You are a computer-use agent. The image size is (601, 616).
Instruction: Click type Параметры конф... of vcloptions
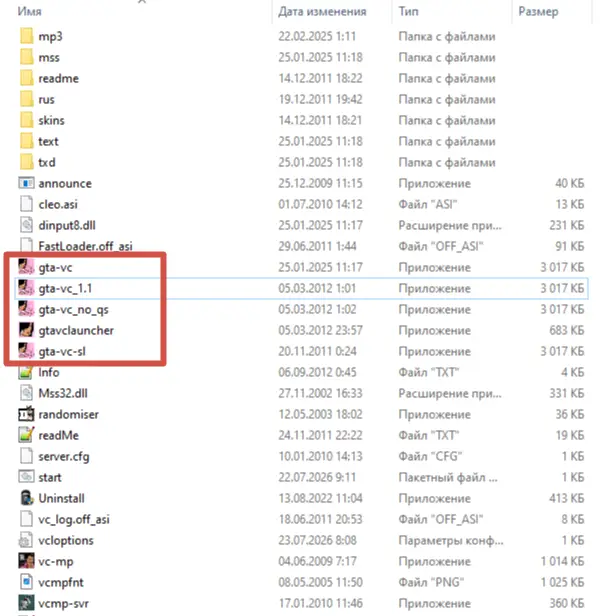click(451, 540)
